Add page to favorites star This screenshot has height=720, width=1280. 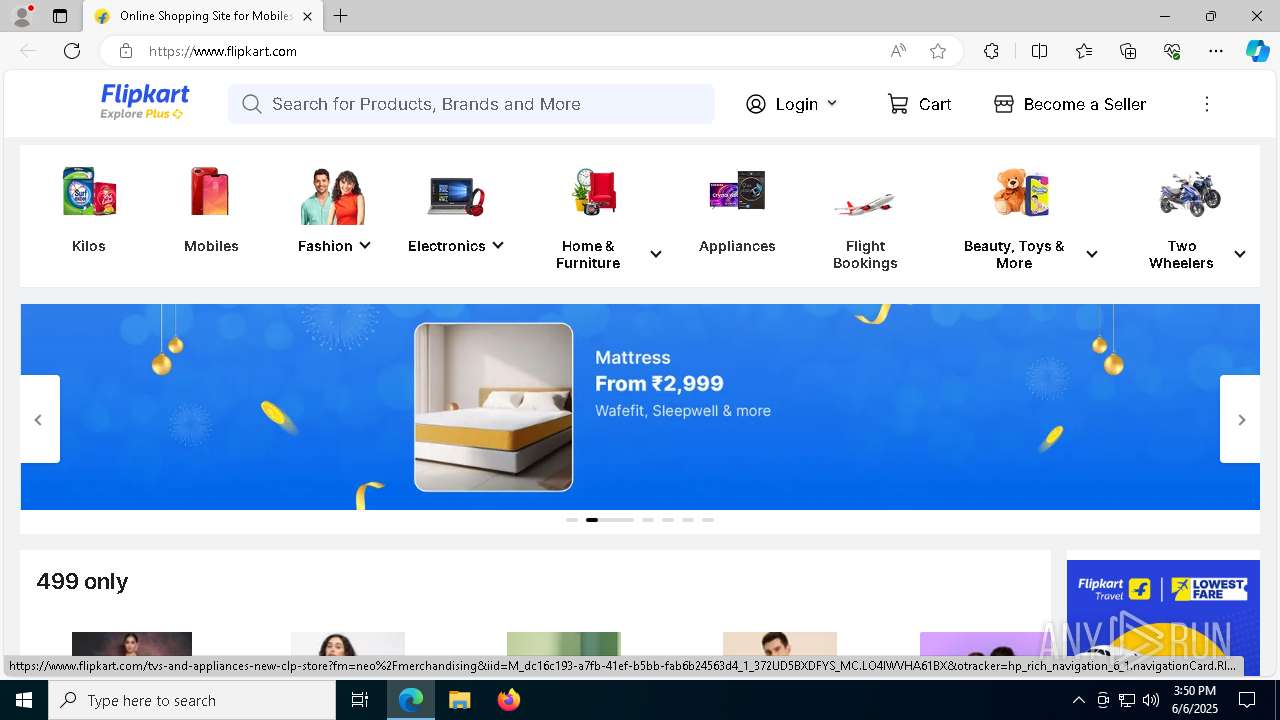point(938,51)
